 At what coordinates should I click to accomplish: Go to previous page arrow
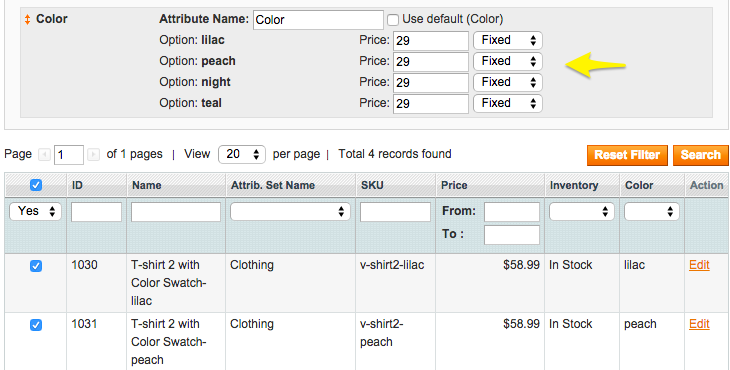point(44,155)
